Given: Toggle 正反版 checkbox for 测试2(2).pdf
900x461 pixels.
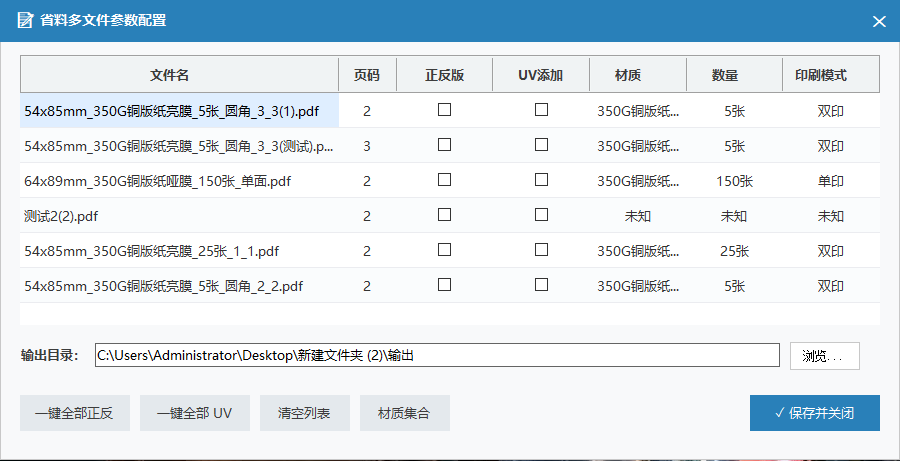Looking at the screenshot, I should point(444,215).
